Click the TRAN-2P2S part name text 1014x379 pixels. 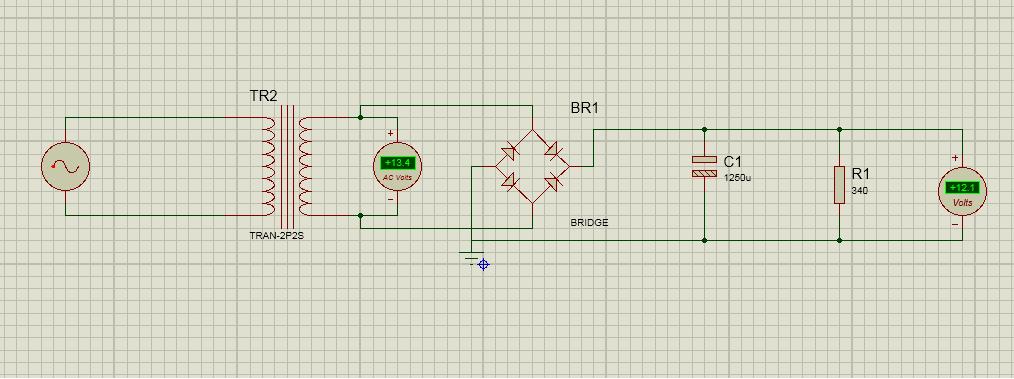276,235
